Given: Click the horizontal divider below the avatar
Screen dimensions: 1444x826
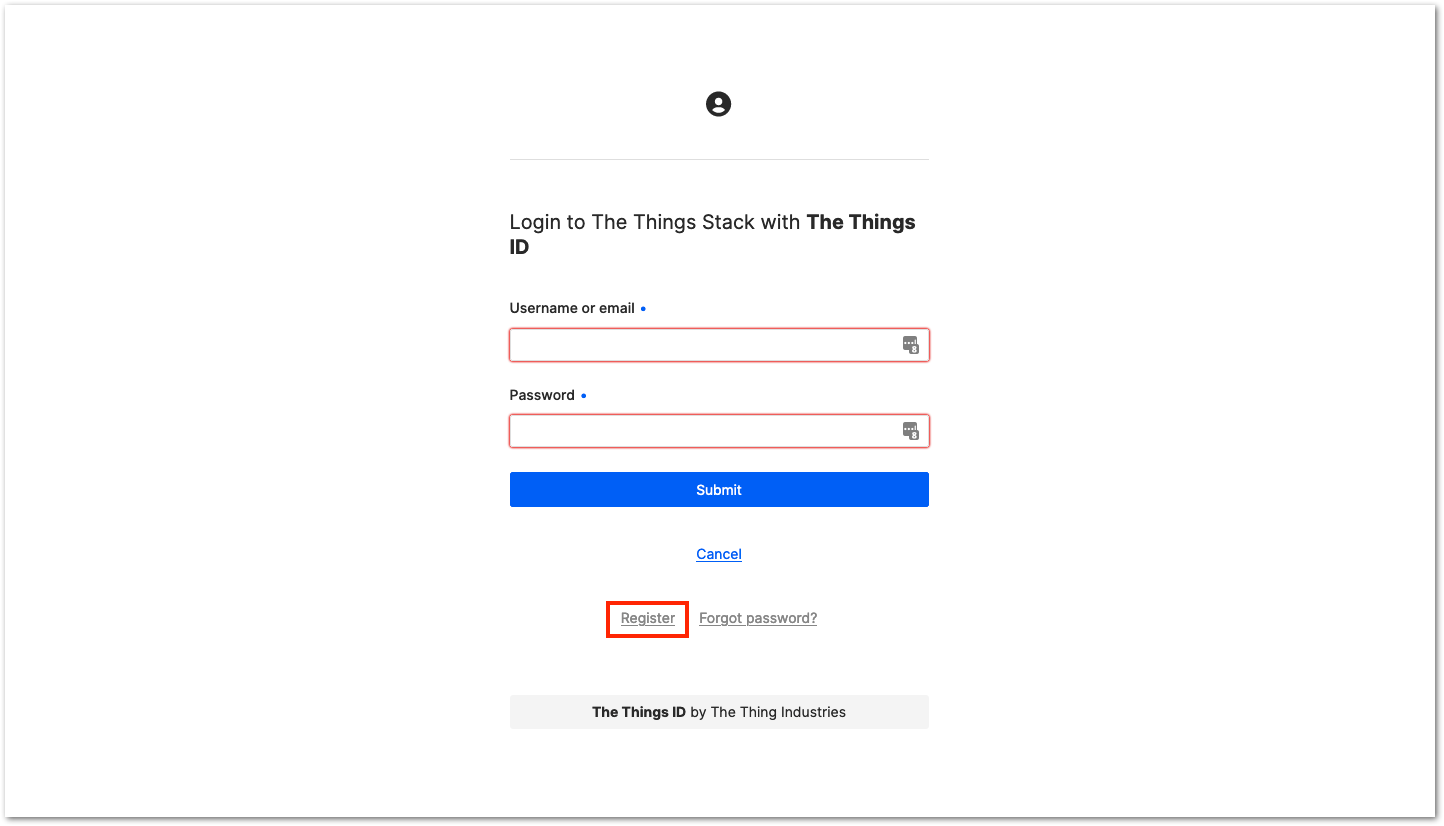Looking at the screenshot, I should [719, 159].
